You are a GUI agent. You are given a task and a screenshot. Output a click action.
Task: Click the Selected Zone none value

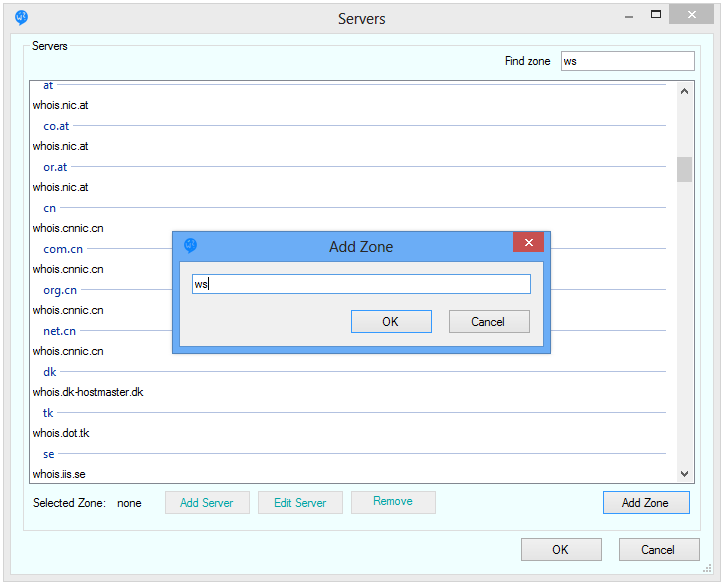(129, 503)
